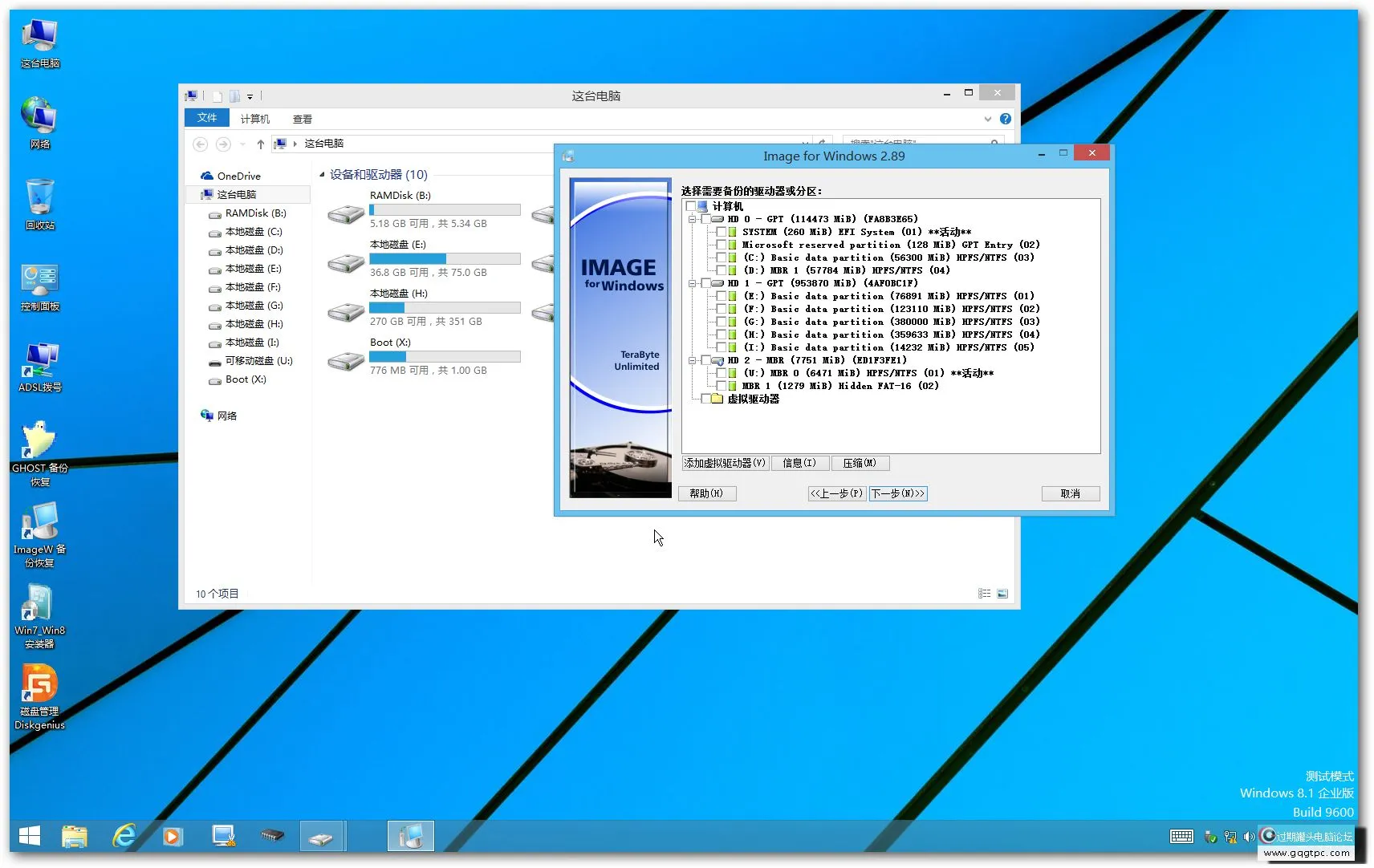Click the E: drive capacity bar
This screenshot has height=868, width=1374.
(445, 258)
